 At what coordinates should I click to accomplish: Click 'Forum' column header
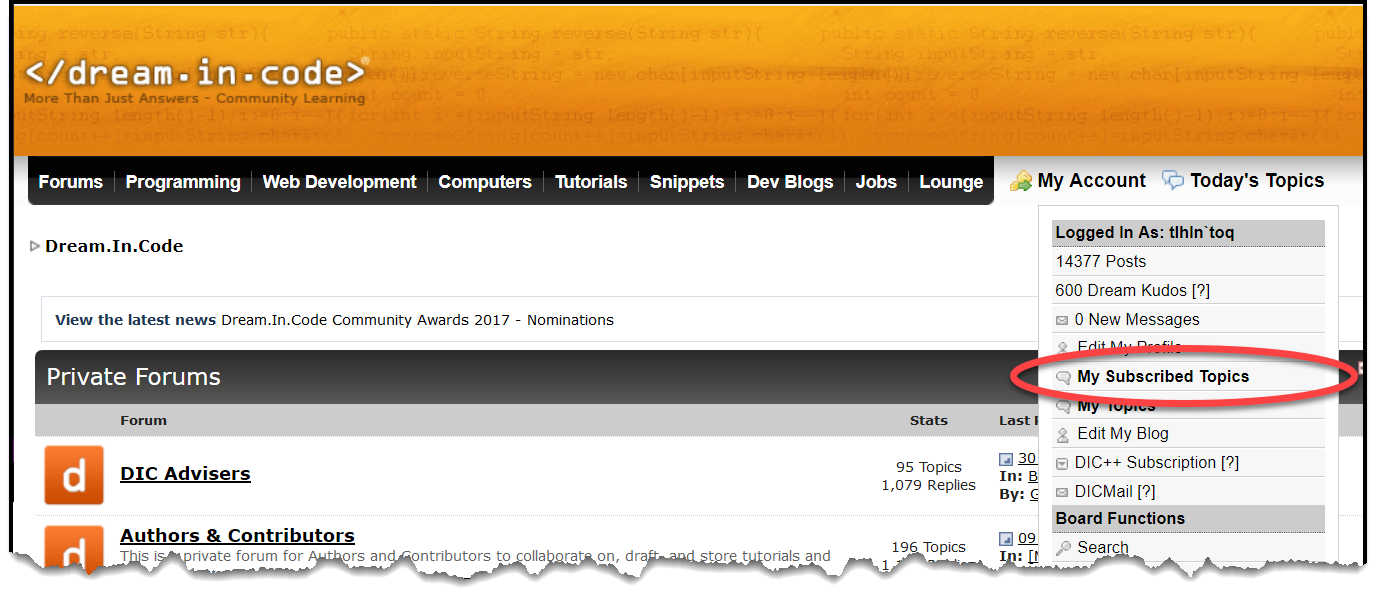[x=144, y=420]
